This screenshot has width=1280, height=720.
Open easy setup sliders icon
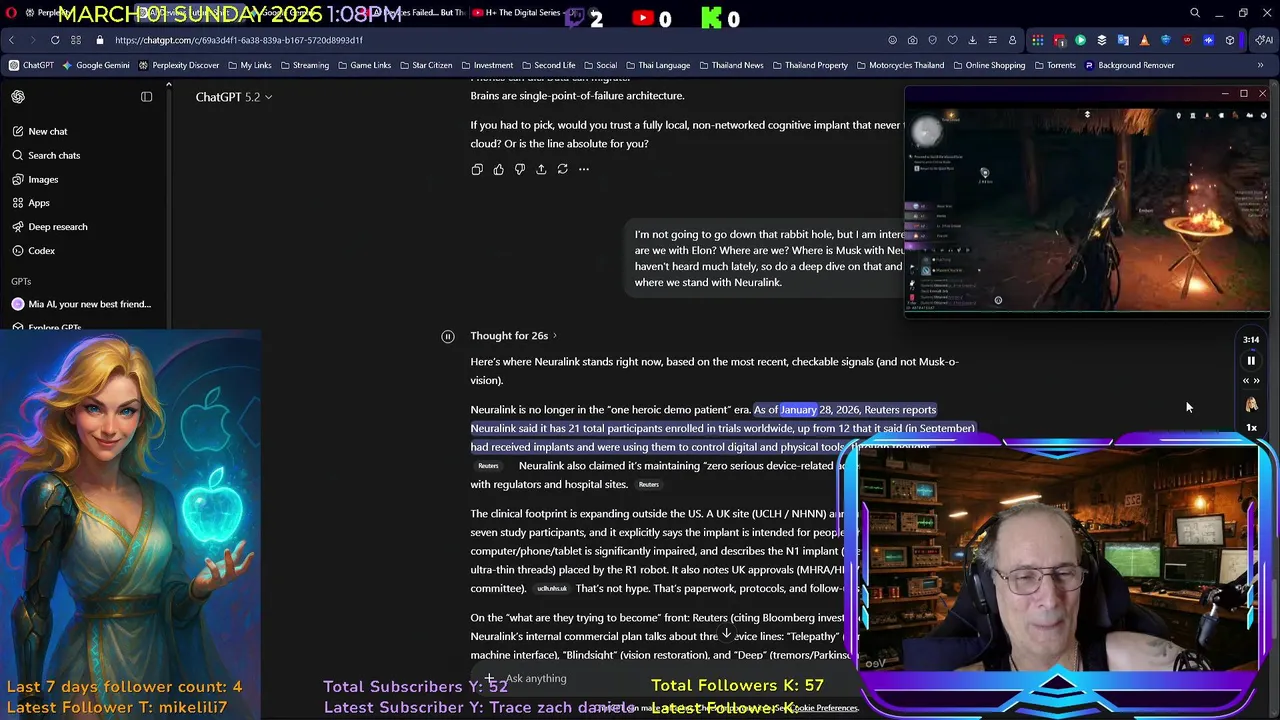[x=992, y=40]
